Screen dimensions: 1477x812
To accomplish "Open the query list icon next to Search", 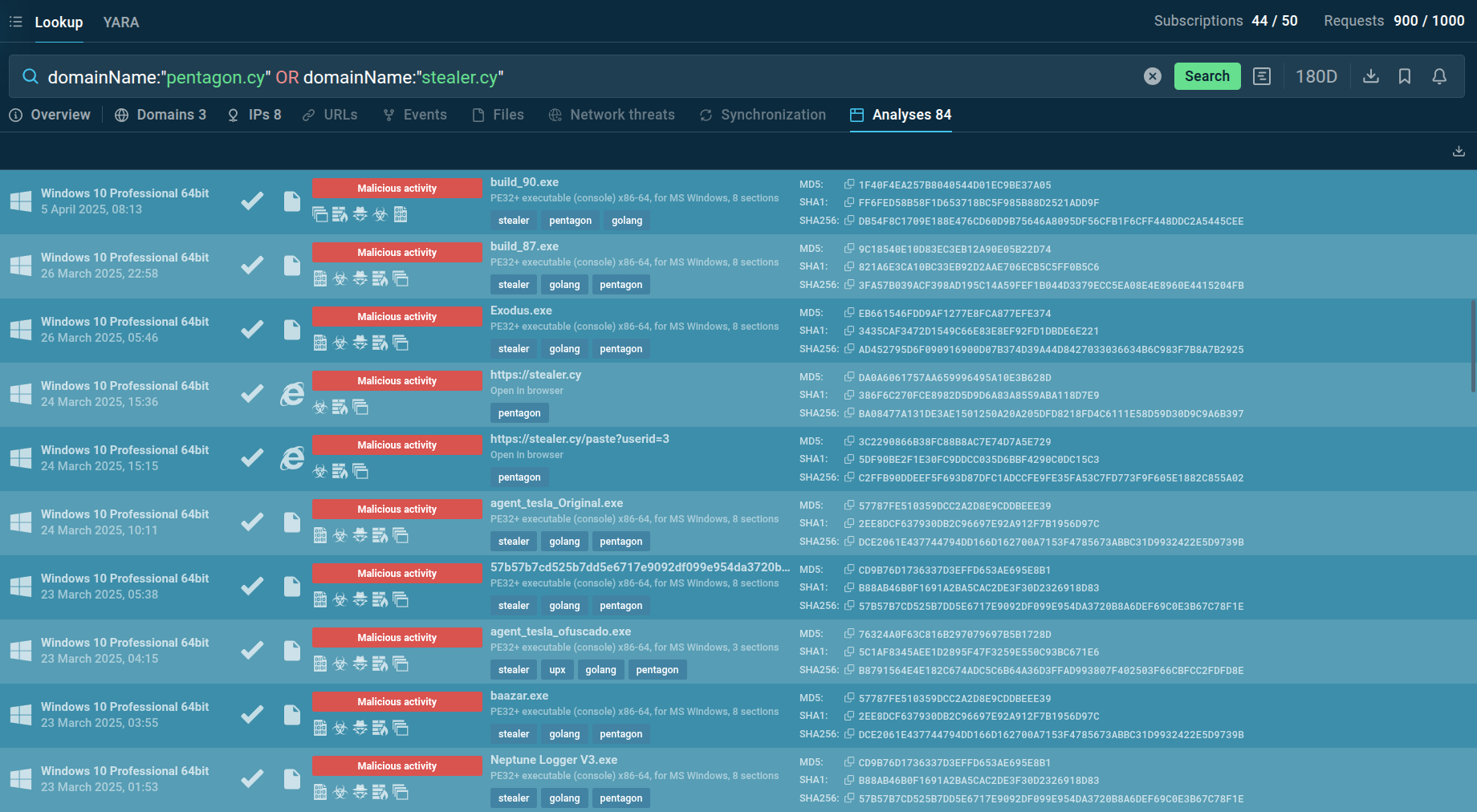I will pyautogui.click(x=1262, y=76).
